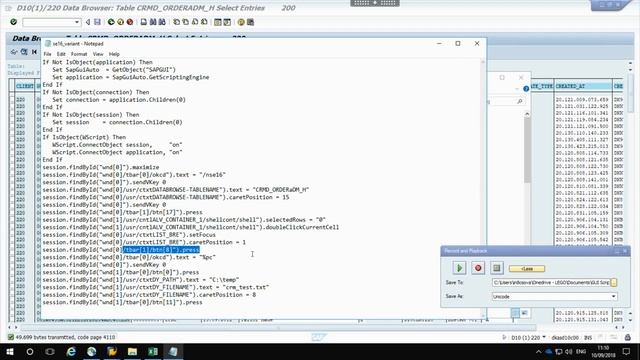Go to Next Page using toolbar icon
640x360 pixels.
[x=195, y=22]
